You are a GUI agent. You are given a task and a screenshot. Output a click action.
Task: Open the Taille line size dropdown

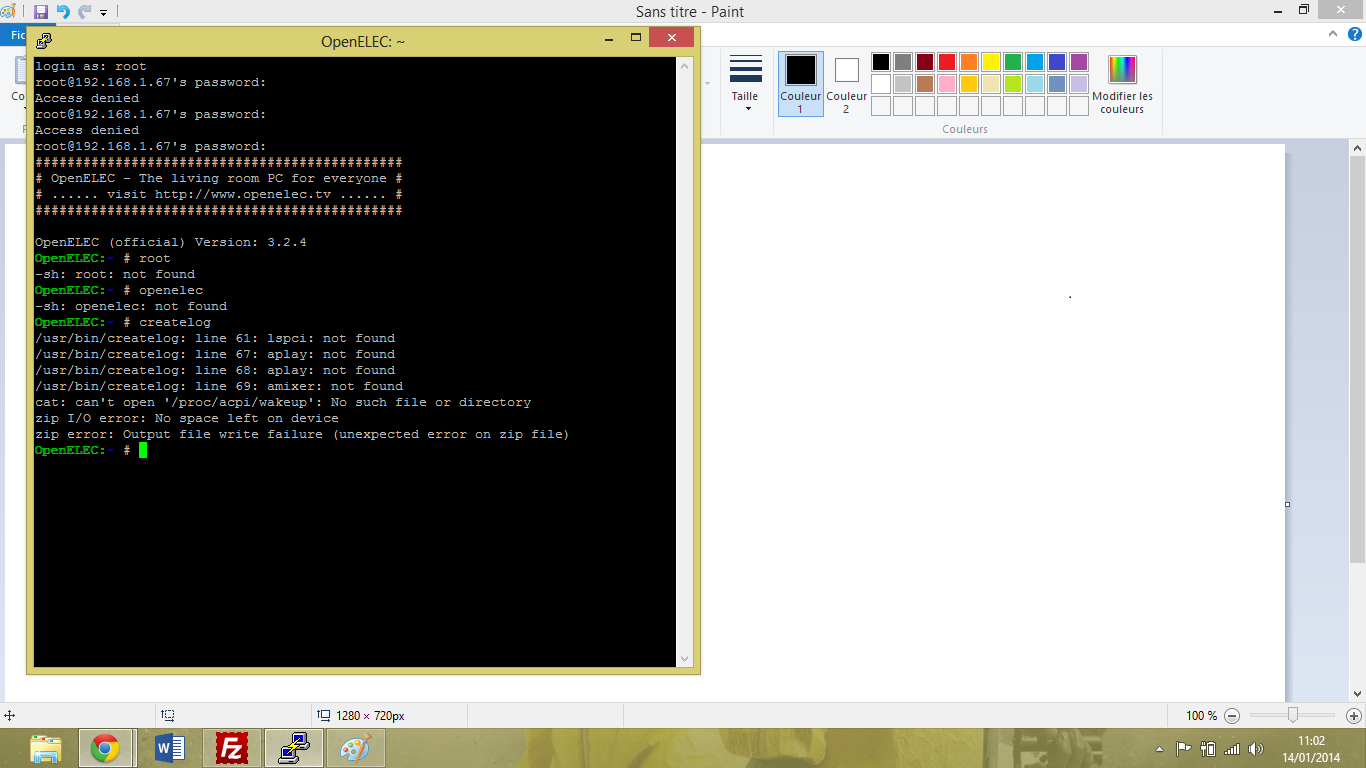(745, 84)
